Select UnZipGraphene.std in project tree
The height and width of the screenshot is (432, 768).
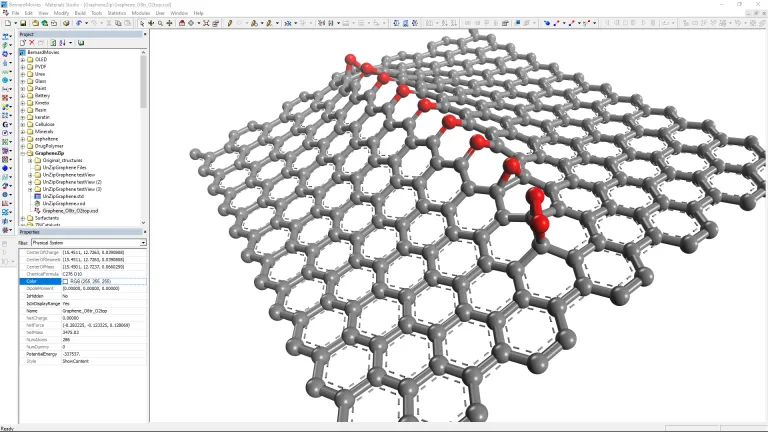coord(63,196)
